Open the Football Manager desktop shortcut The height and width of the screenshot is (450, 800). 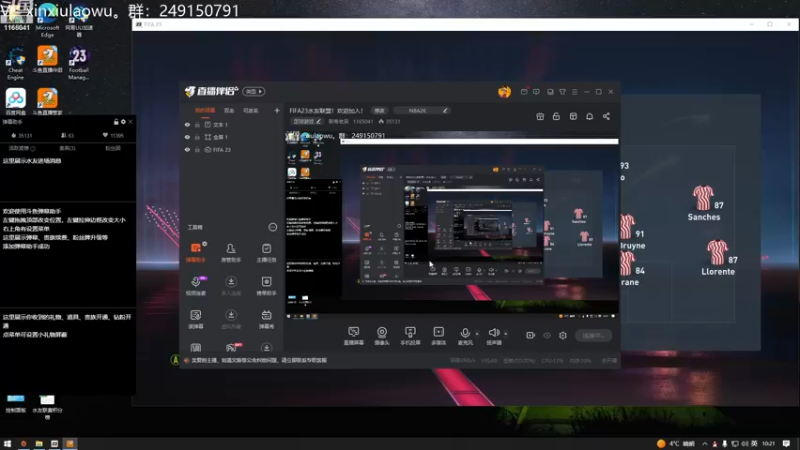[x=79, y=63]
